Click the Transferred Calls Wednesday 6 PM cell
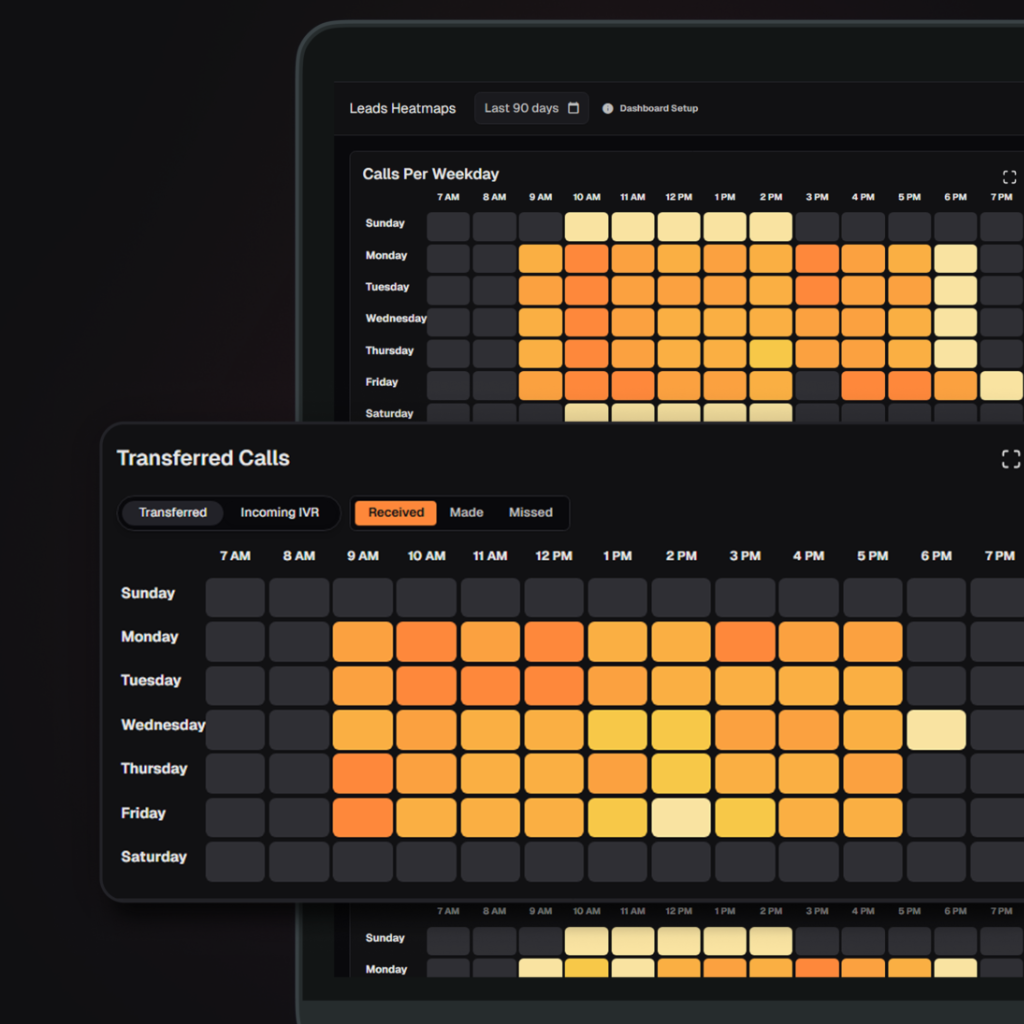This screenshot has height=1024, width=1024. 936,729
